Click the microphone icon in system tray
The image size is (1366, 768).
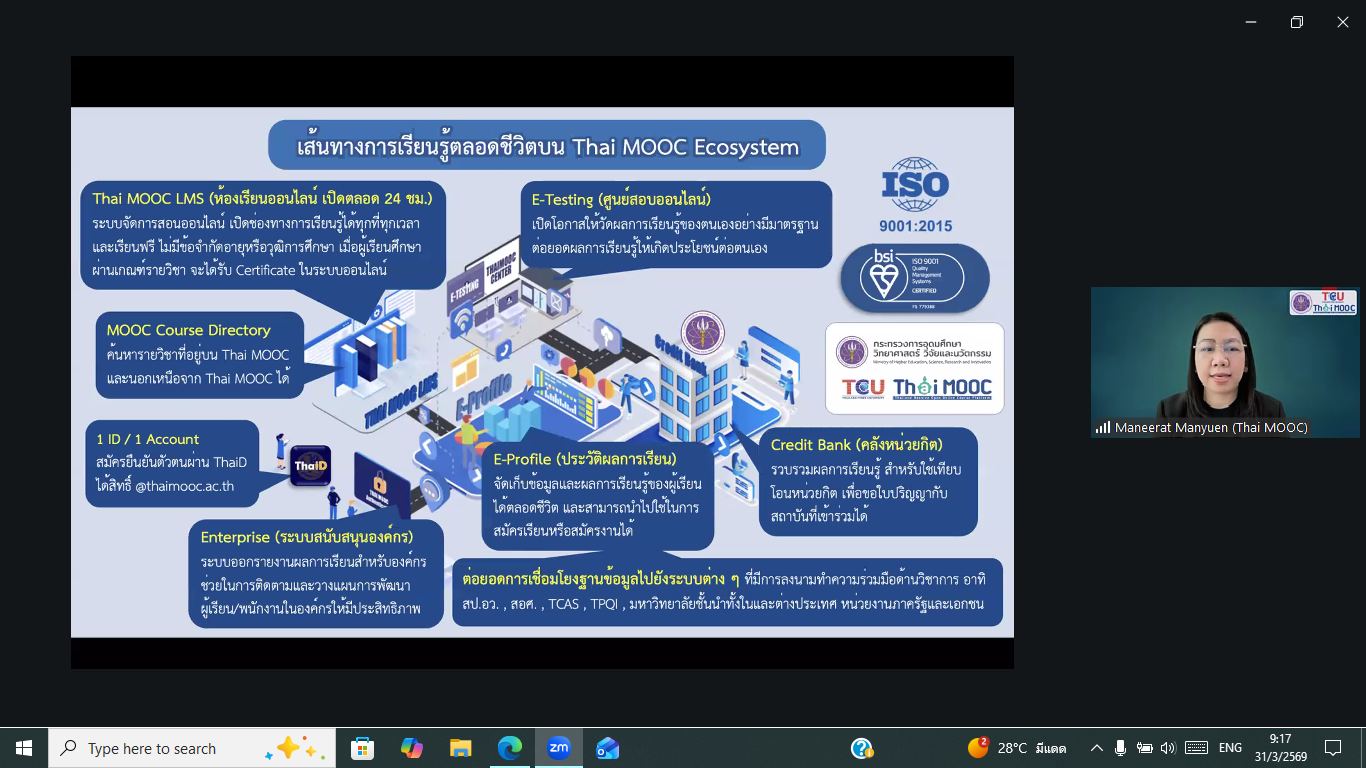tap(1120, 748)
